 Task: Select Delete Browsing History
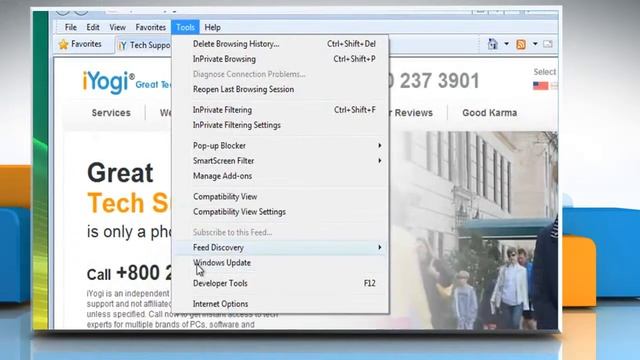(281, 44)
